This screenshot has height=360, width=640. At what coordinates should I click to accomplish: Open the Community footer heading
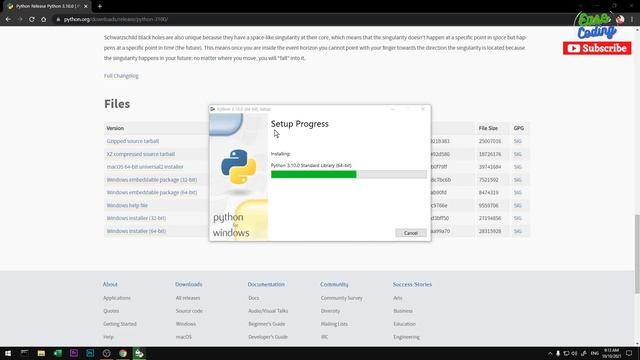[x=334, y=284]
